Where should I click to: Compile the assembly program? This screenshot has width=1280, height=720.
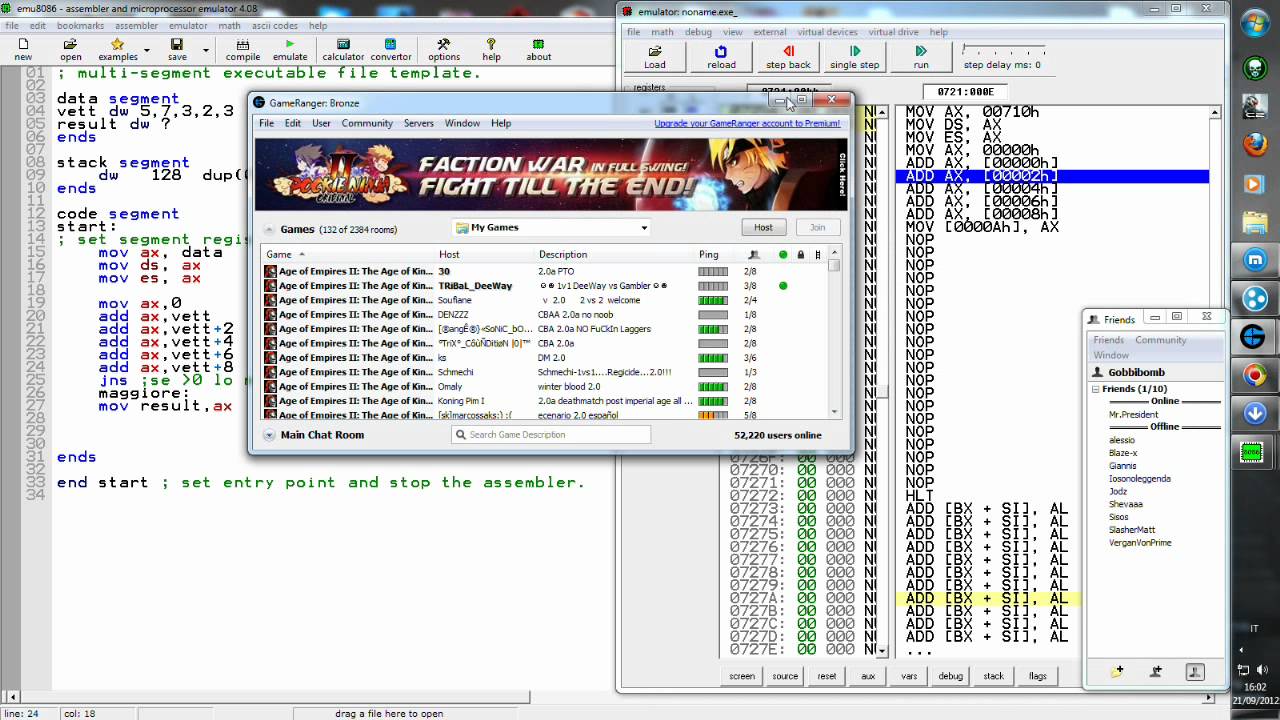242,50
